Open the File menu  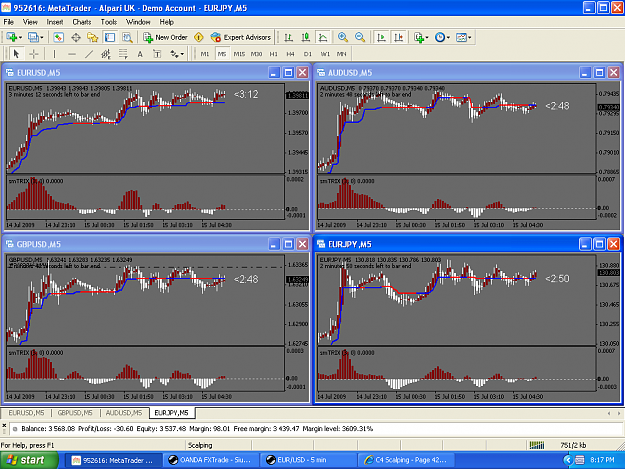point(8,22)
